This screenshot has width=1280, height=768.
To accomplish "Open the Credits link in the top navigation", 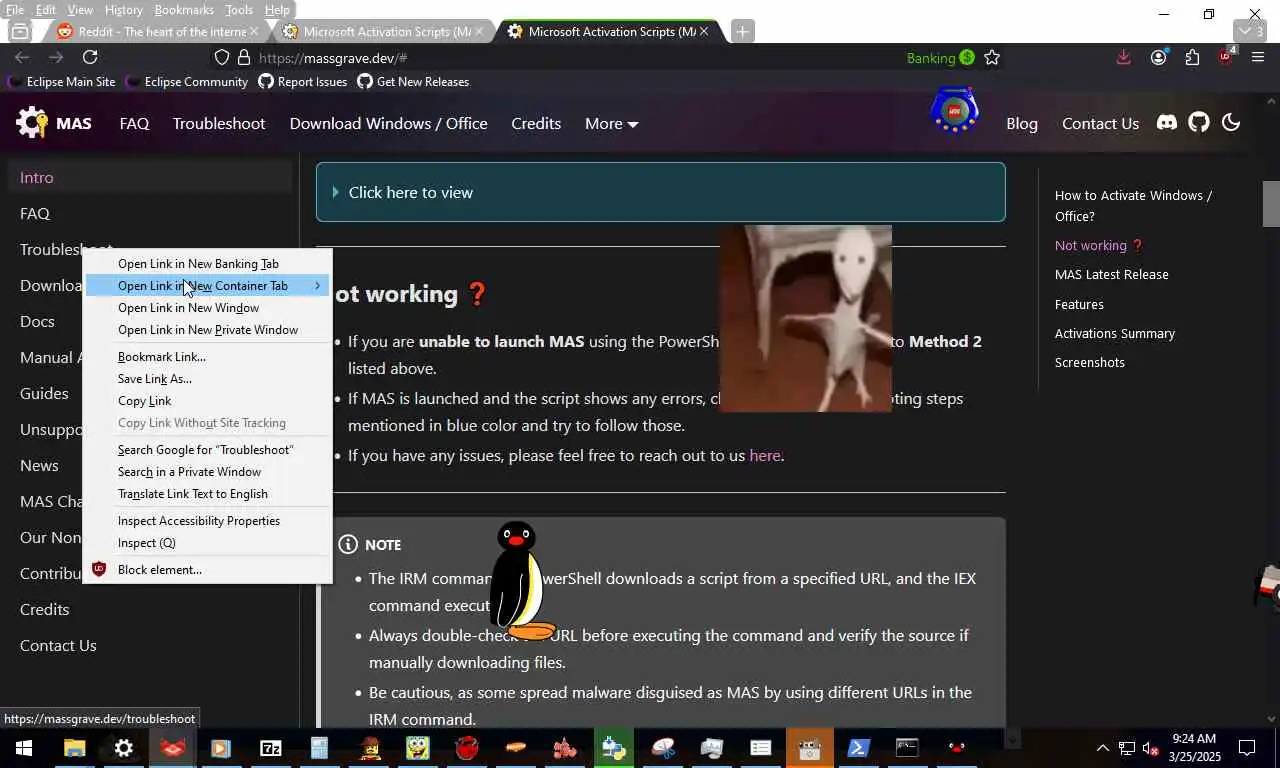I will point(536,124).
